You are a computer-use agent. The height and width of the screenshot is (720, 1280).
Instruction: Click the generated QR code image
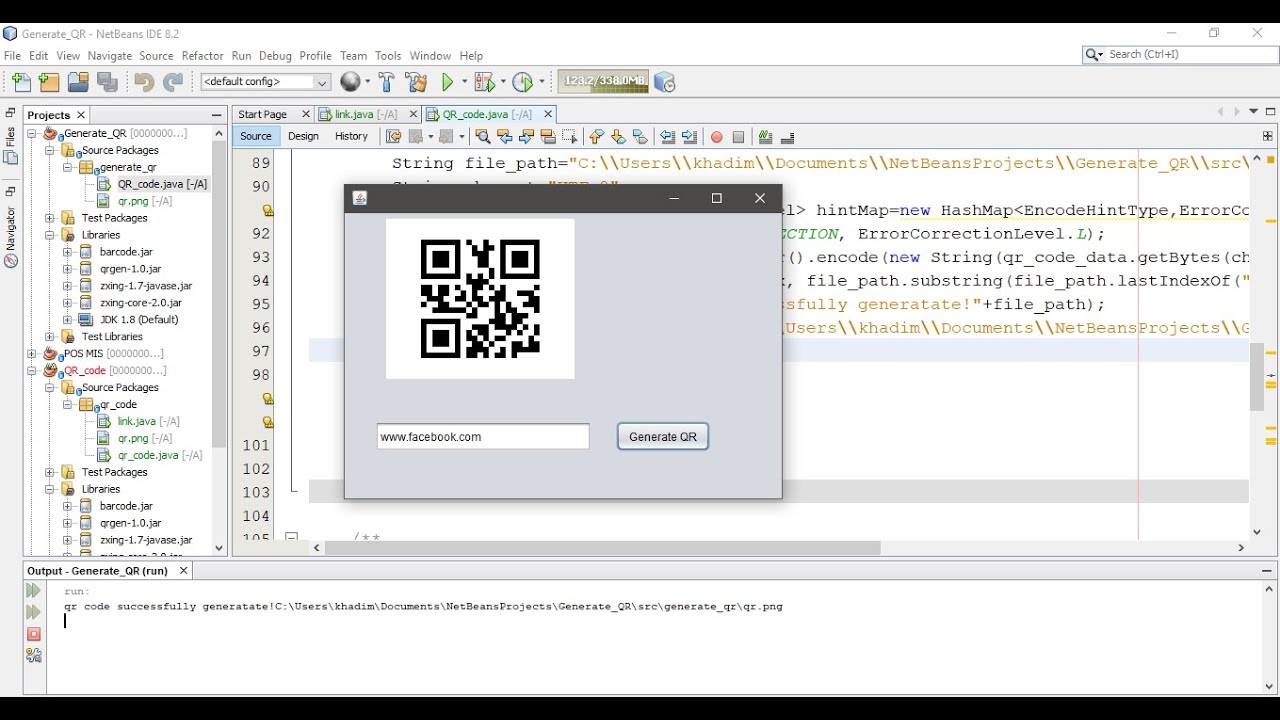point(480,299)
